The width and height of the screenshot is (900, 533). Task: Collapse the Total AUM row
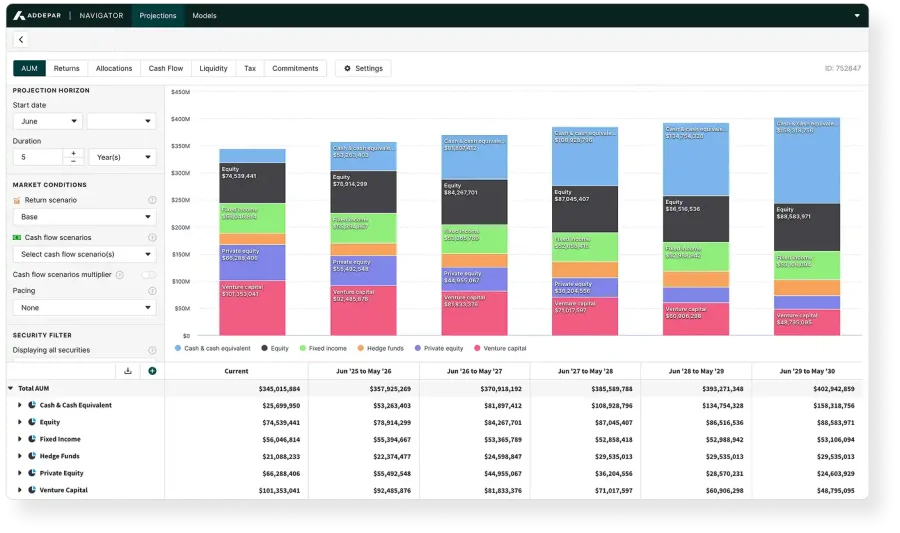[x=10, y=388]
